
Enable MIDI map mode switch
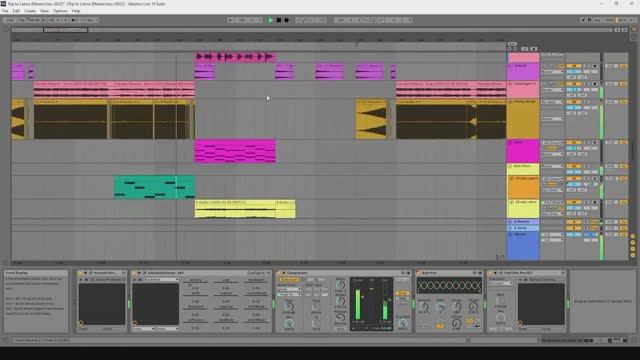pos(610,20)
